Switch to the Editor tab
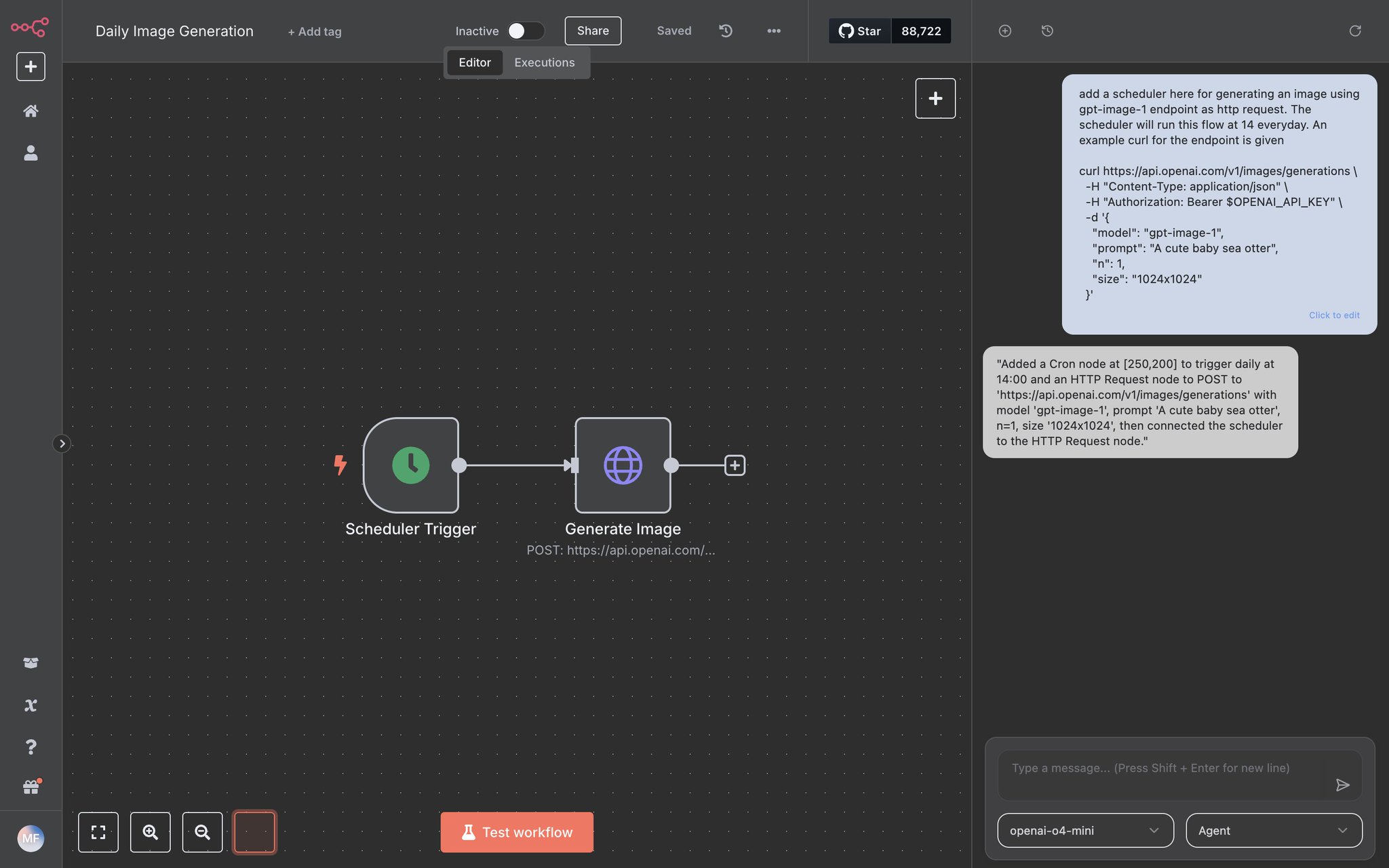 tap(475, 62)
